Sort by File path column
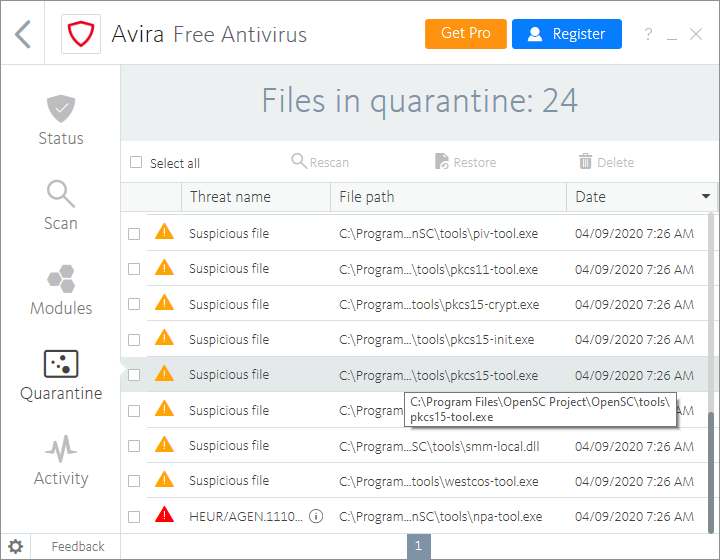This screenshot has height=560, width=720. point(448,197)
